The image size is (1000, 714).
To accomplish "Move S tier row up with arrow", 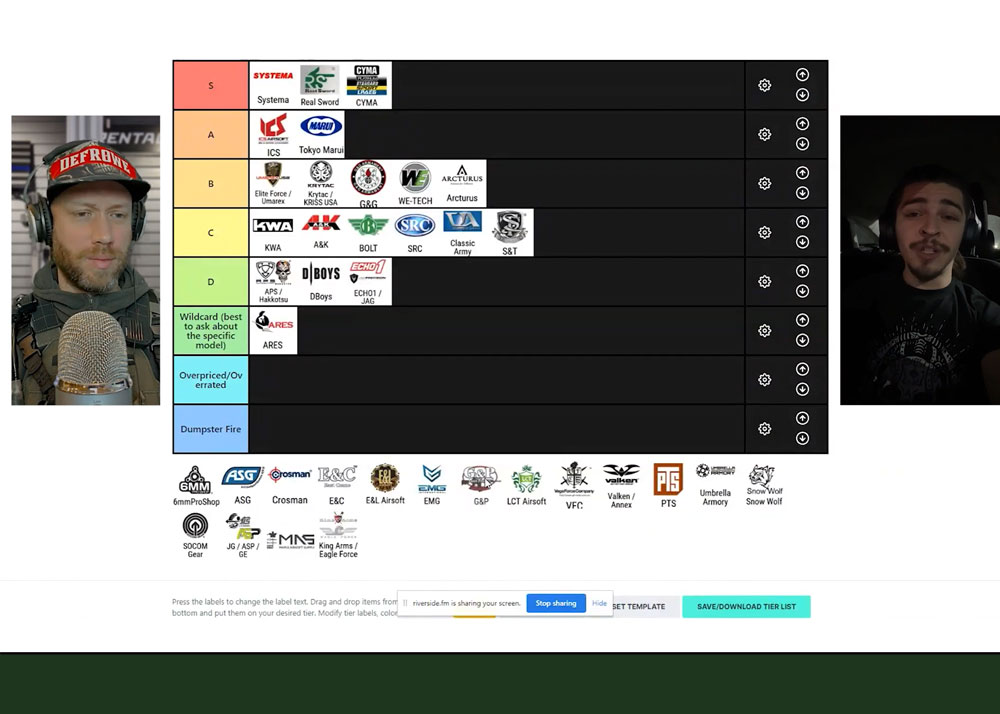I will [x=802, y=75].
